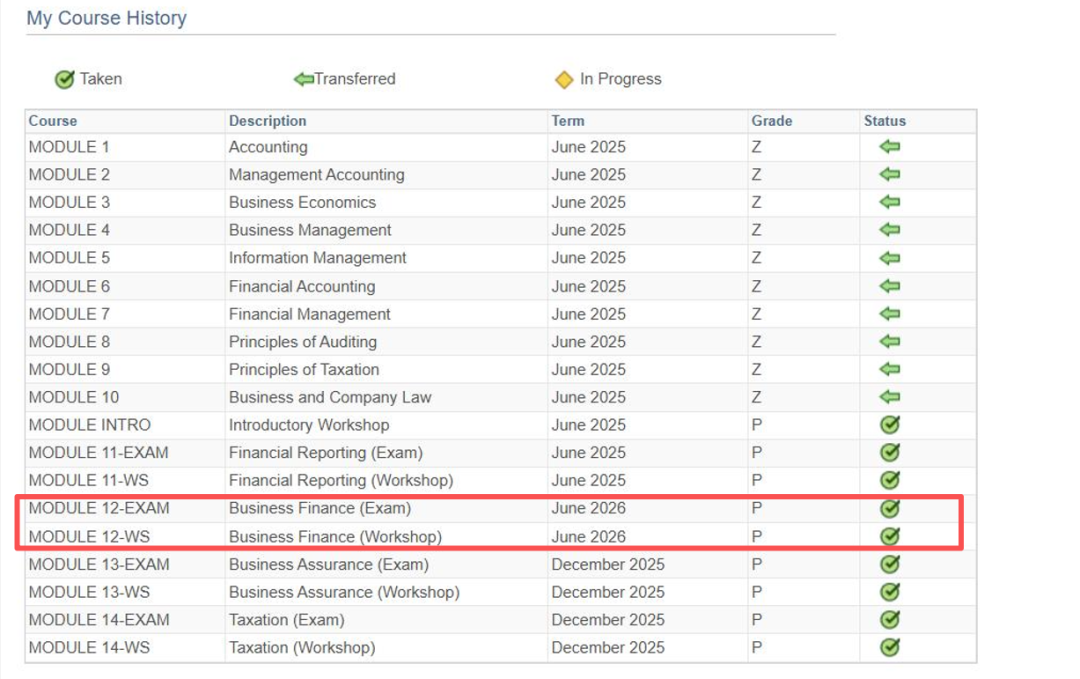The height and width of the screenshot is (679, 1080).
Task: Click the December 2025 term for MODULE 13-EXAM
Action: (608, 564)
